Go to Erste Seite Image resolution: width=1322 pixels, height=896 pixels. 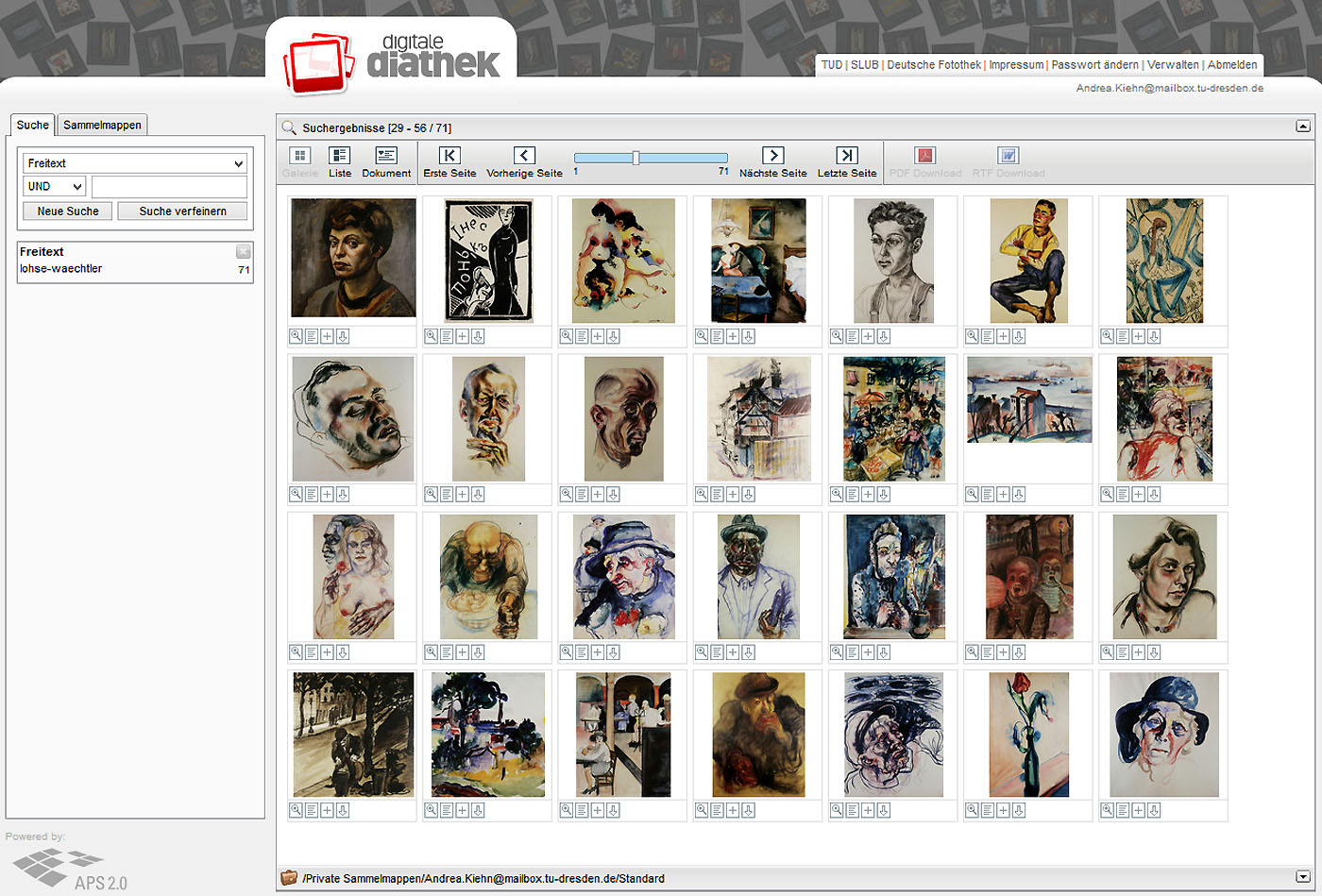click(x=449, y=161)
